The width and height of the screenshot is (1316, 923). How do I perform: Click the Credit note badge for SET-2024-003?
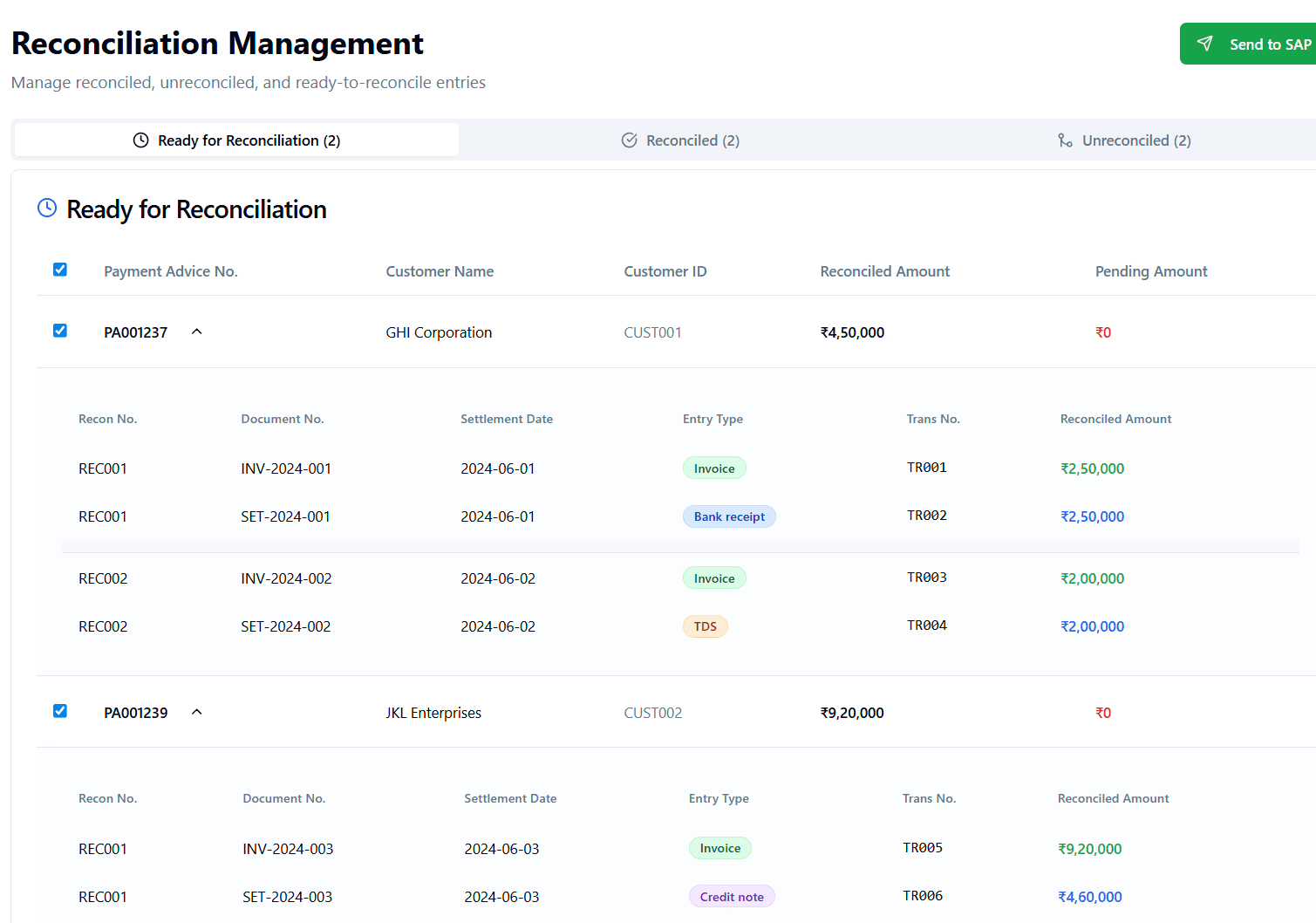(x=732, y=897)
